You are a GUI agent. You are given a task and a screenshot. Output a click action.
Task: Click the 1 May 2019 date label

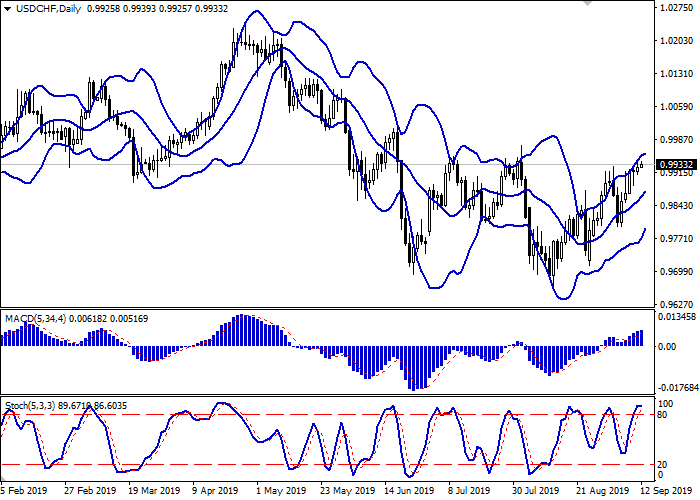pos(281,491)
